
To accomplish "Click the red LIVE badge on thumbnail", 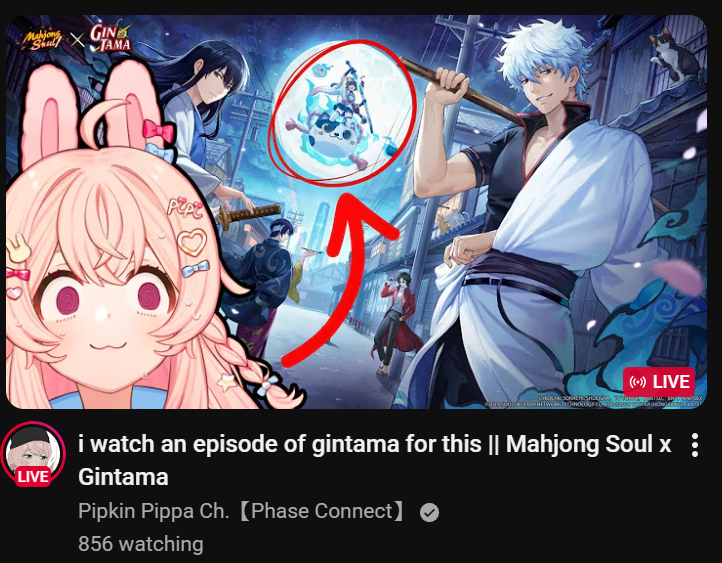I will click(659, 382).
